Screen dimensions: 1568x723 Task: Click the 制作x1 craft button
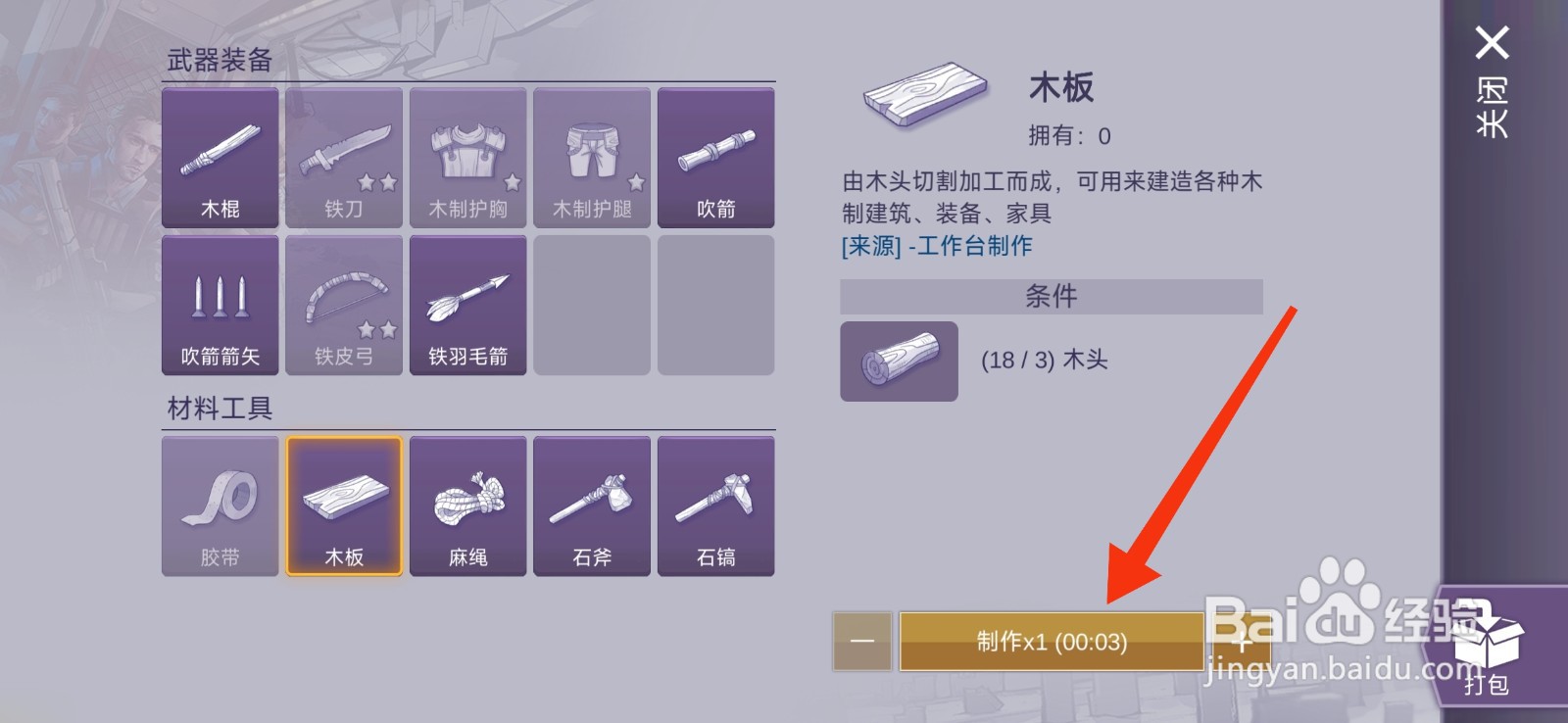[1052, 642]
